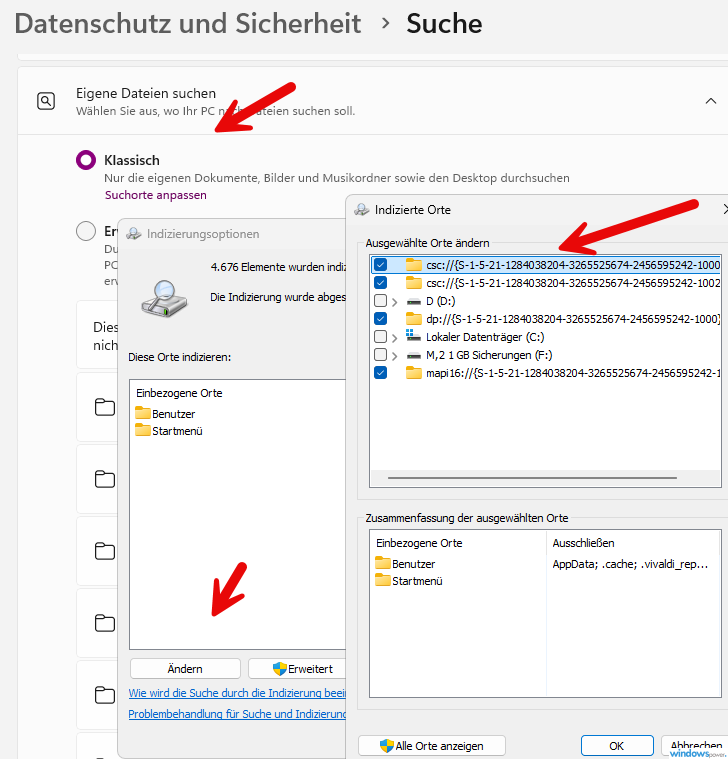Image resolution: width=728 pixels, height=759 pixels.
Task: Click the AppData; .cache exclusion entry
Action: click(630, 564)
